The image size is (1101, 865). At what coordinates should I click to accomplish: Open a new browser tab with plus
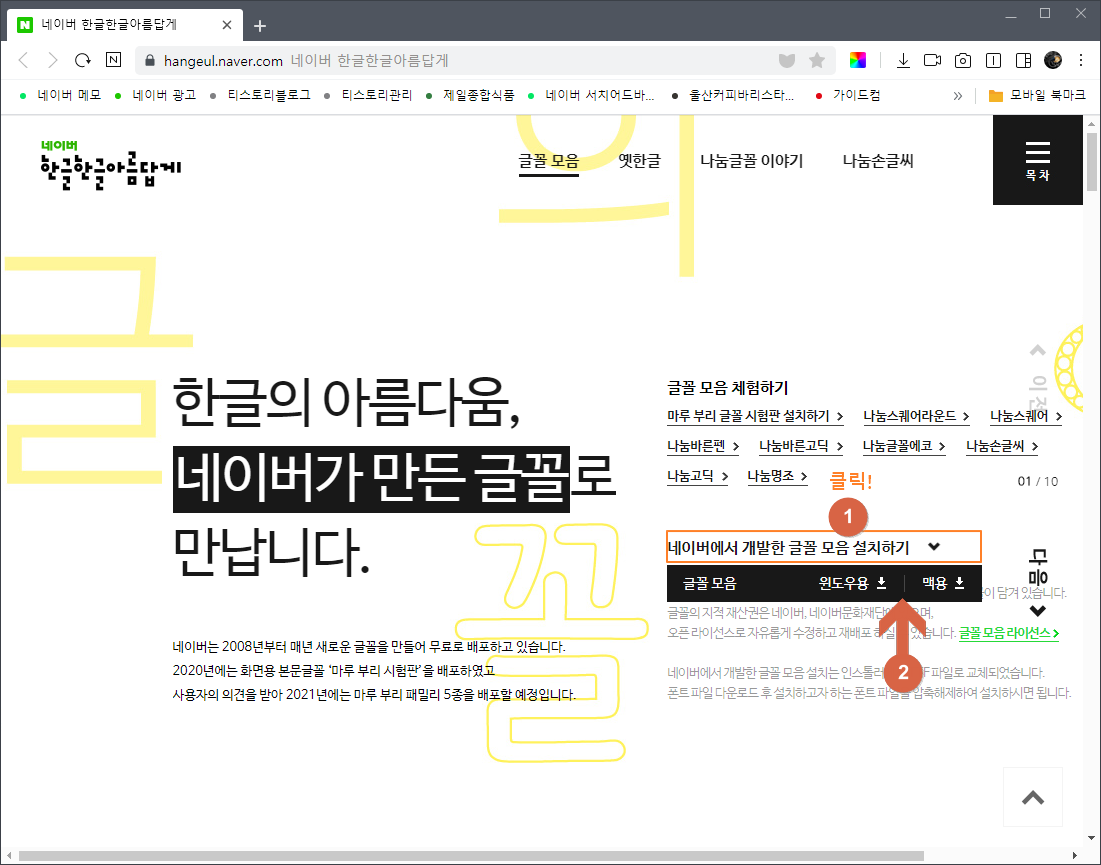pos(260,26)
